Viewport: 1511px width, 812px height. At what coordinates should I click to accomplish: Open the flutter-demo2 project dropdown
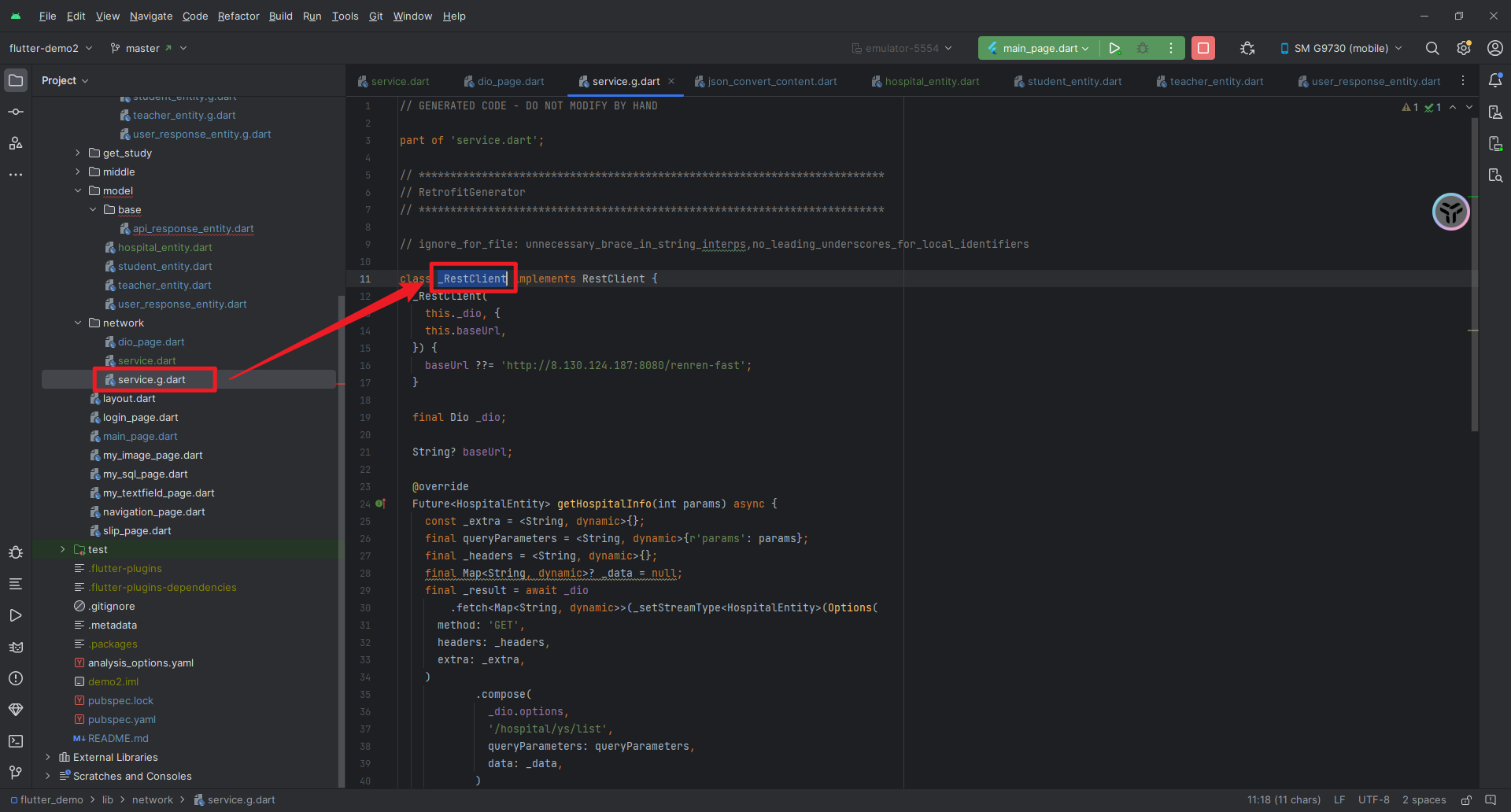click(50, 48)
